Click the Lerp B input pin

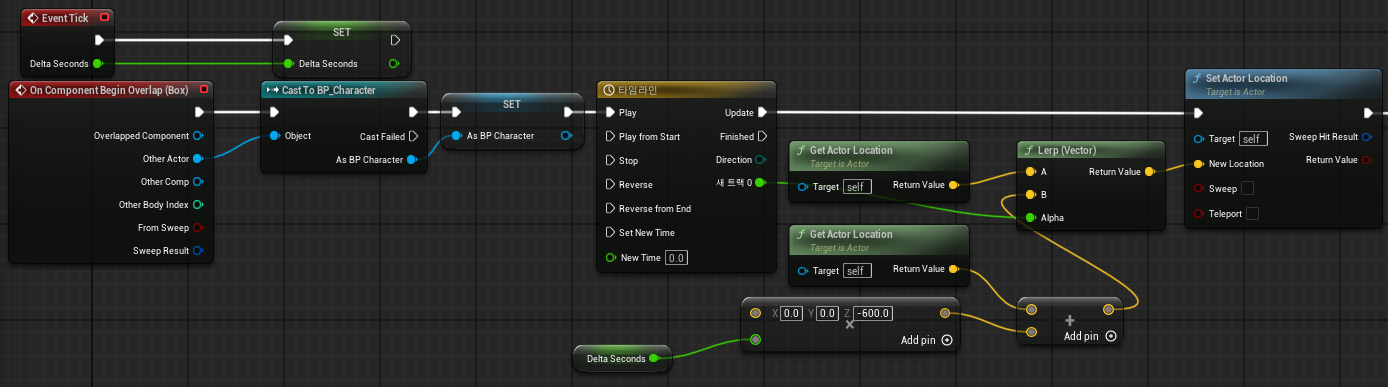[x=1030, y=194]
